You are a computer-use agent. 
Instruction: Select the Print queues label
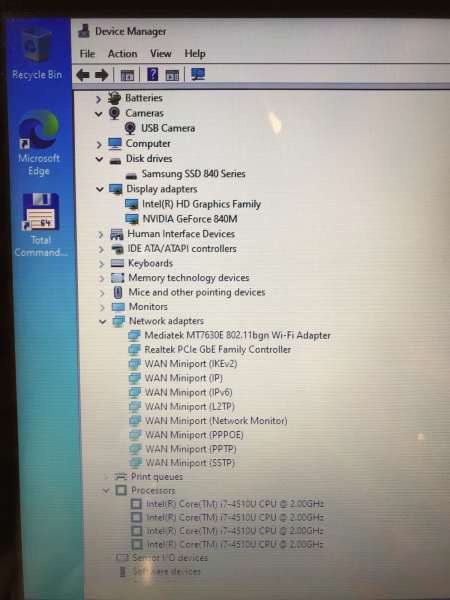(x=157, y=477)
